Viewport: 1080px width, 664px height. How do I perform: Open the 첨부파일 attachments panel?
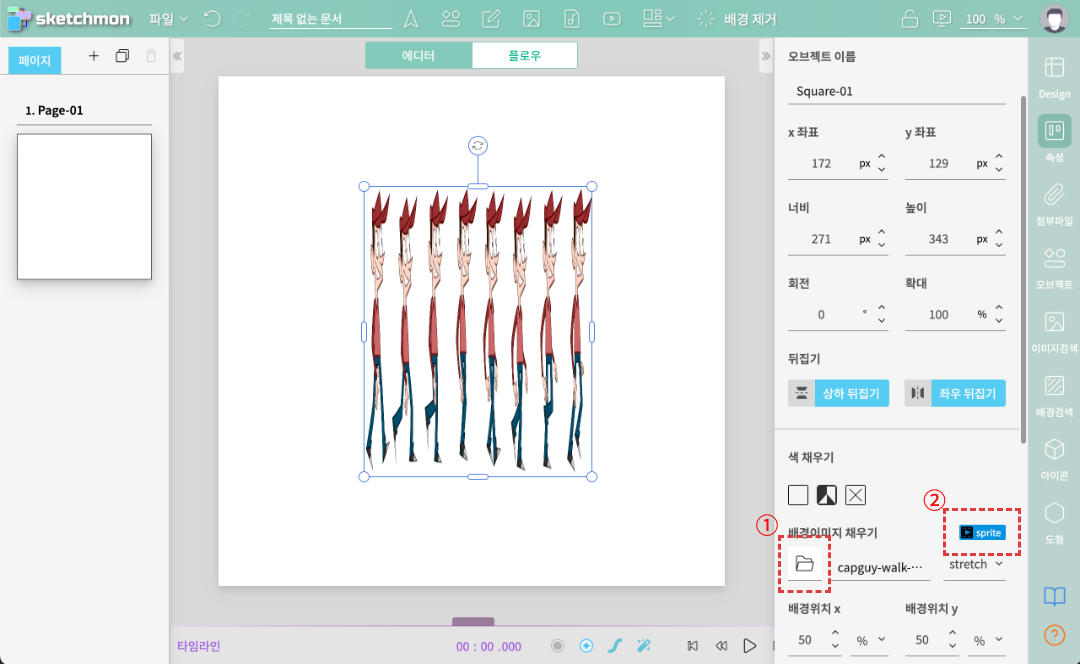[x=1055, y=205]
